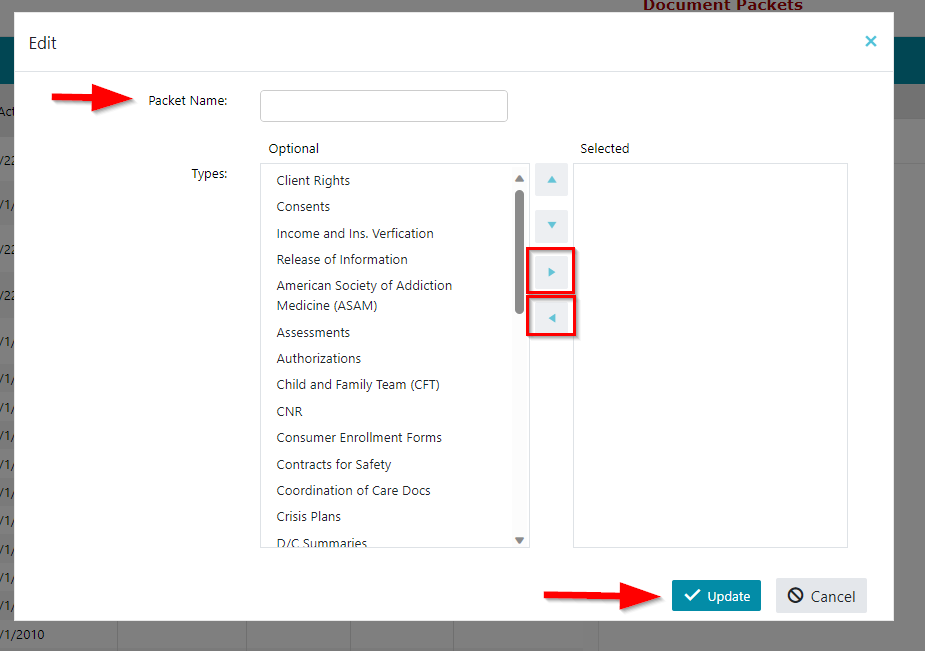The height and width of the screenshot is (651, 925).
Task: Select Consents in the Optional list
Action: tap(303, 207)
